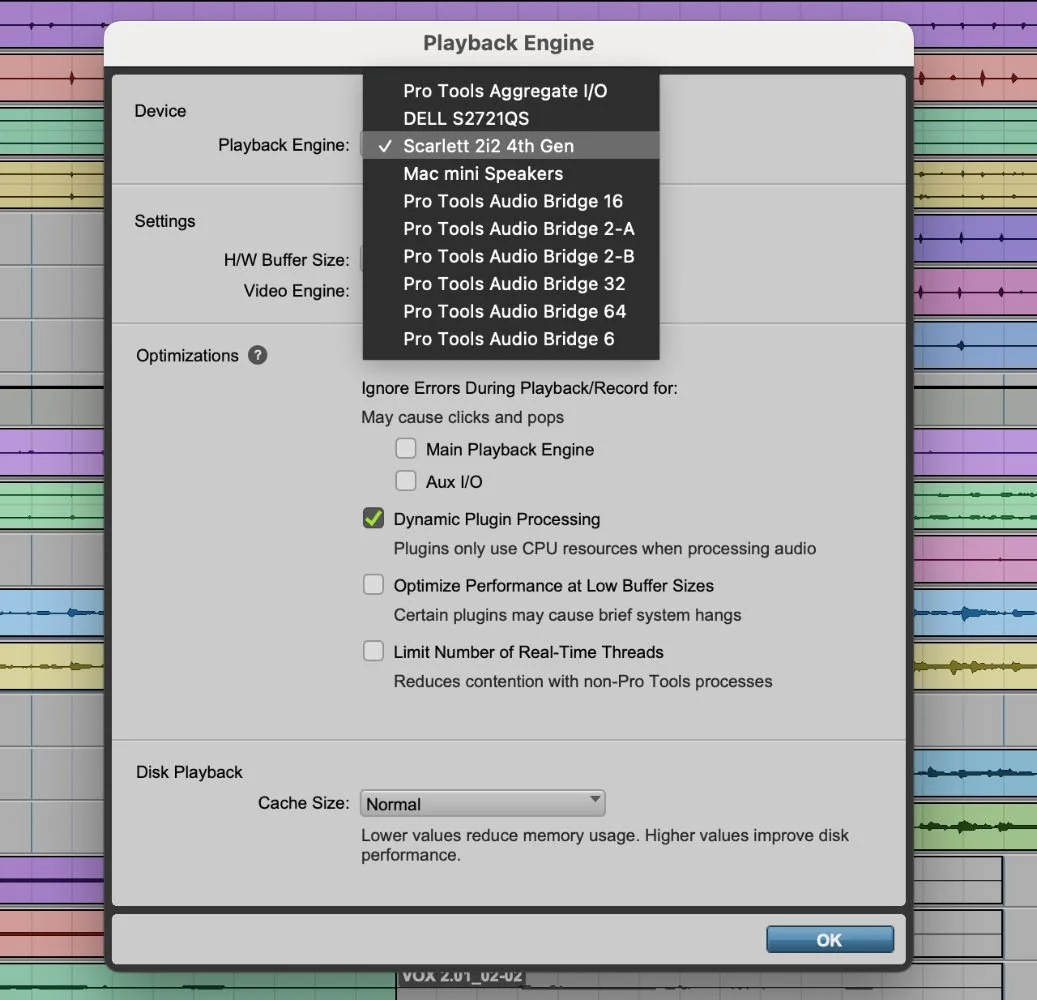The height and width of the screenshot is (1000, 1037).
Task: Click the Video Engine label
Action: click(x=296, y=291)
